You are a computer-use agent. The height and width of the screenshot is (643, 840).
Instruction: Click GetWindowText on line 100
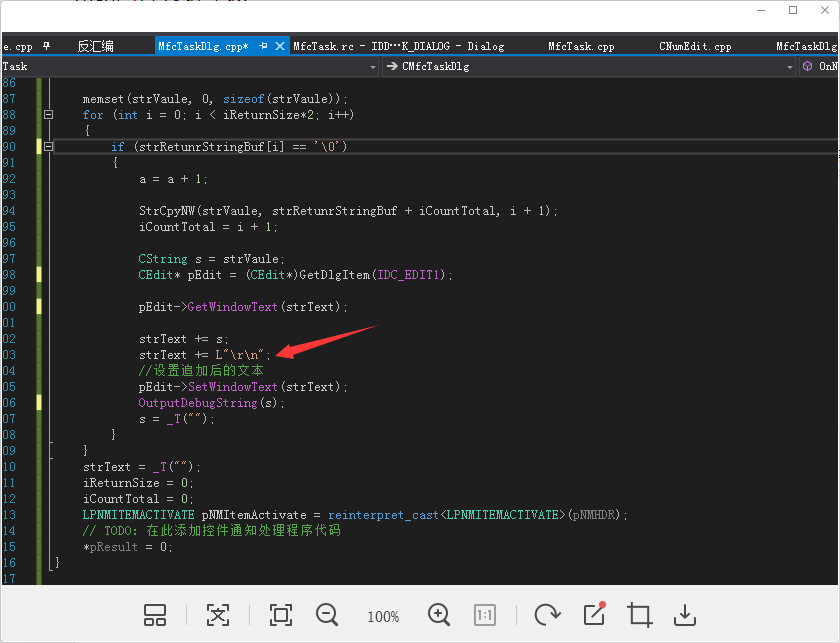(x=232, y=307)
